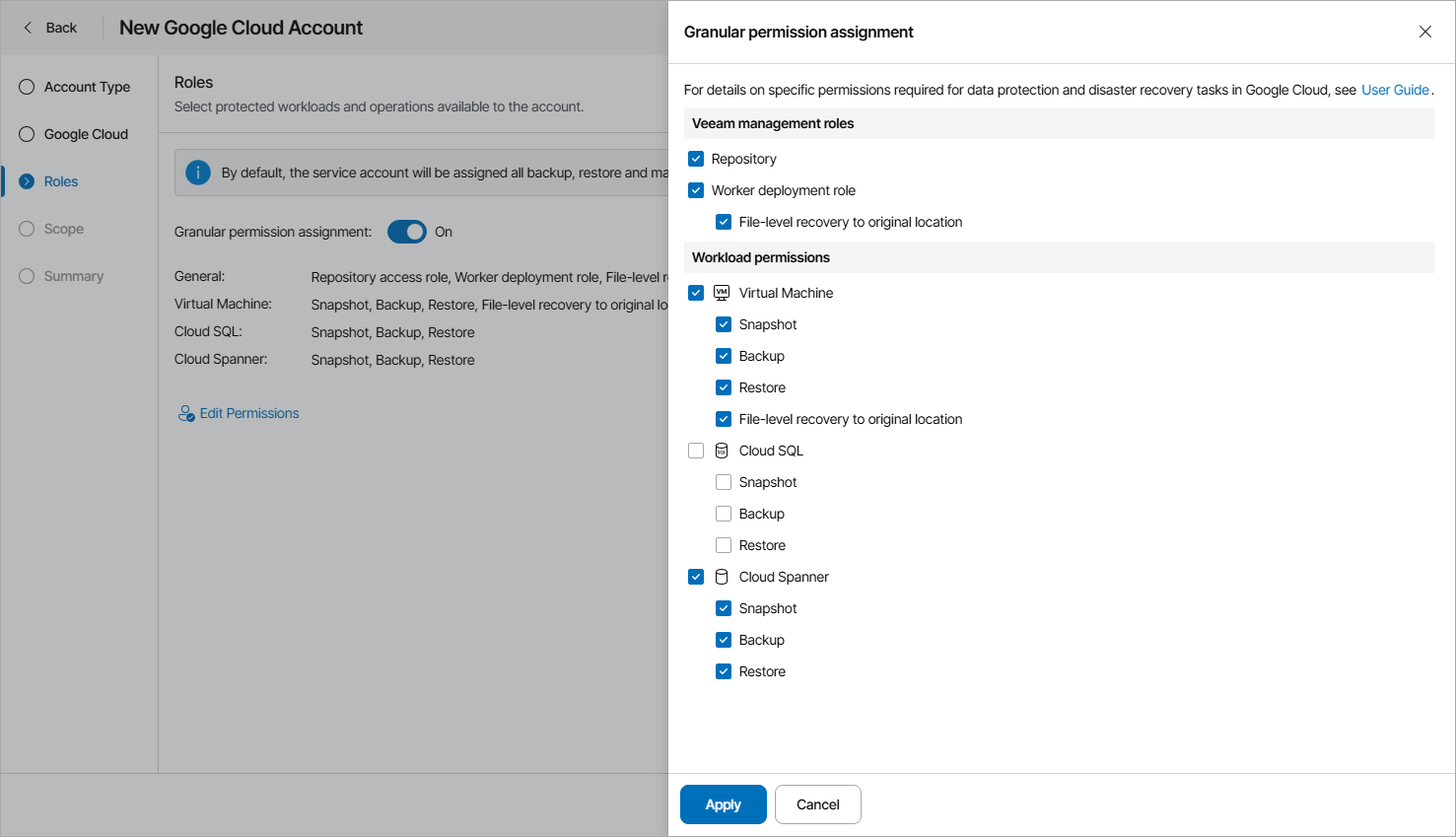Disable Restore permission under Cloud Spanner

point(724,671)
